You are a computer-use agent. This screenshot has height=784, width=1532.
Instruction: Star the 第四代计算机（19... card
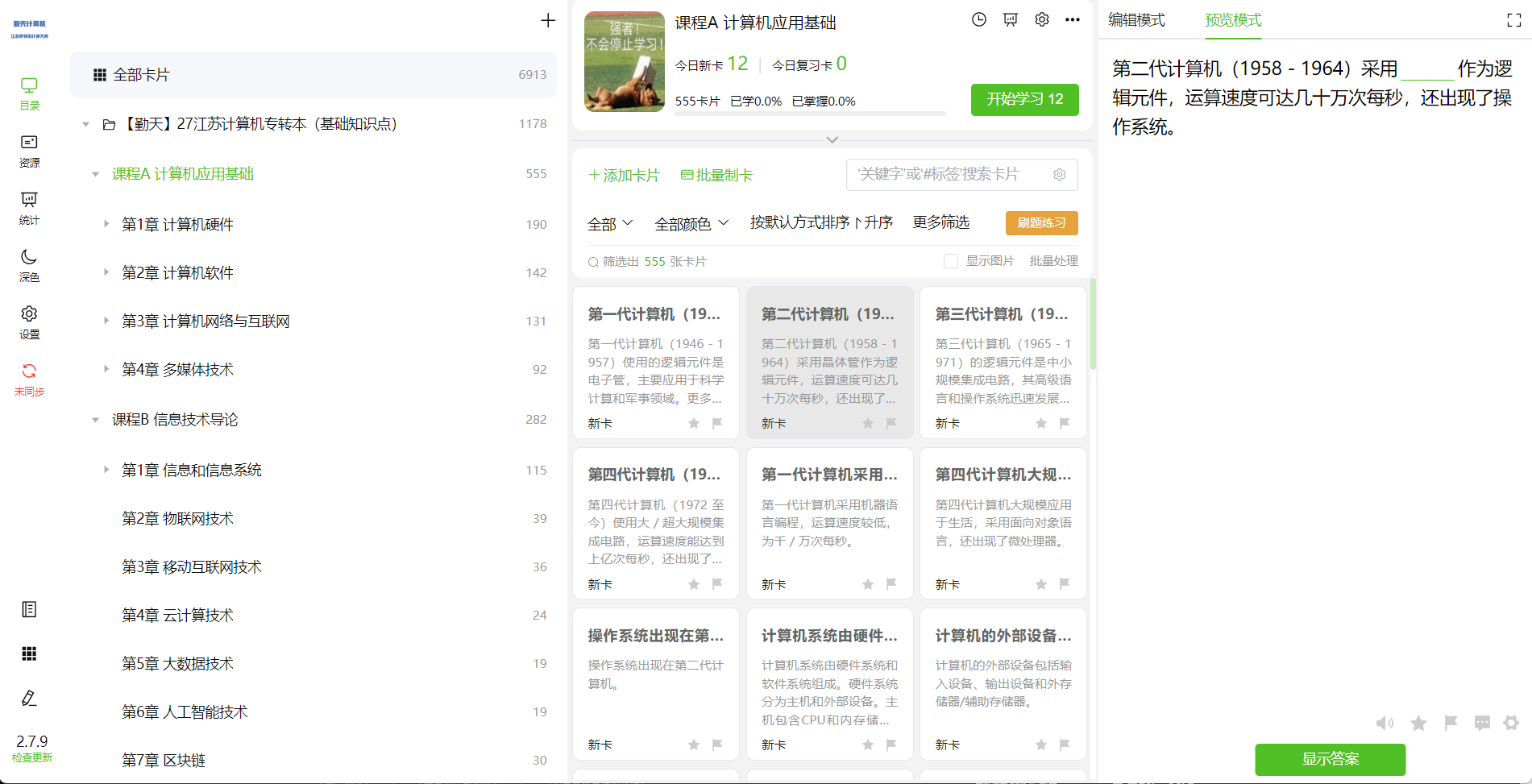click(x=694, y=584)
